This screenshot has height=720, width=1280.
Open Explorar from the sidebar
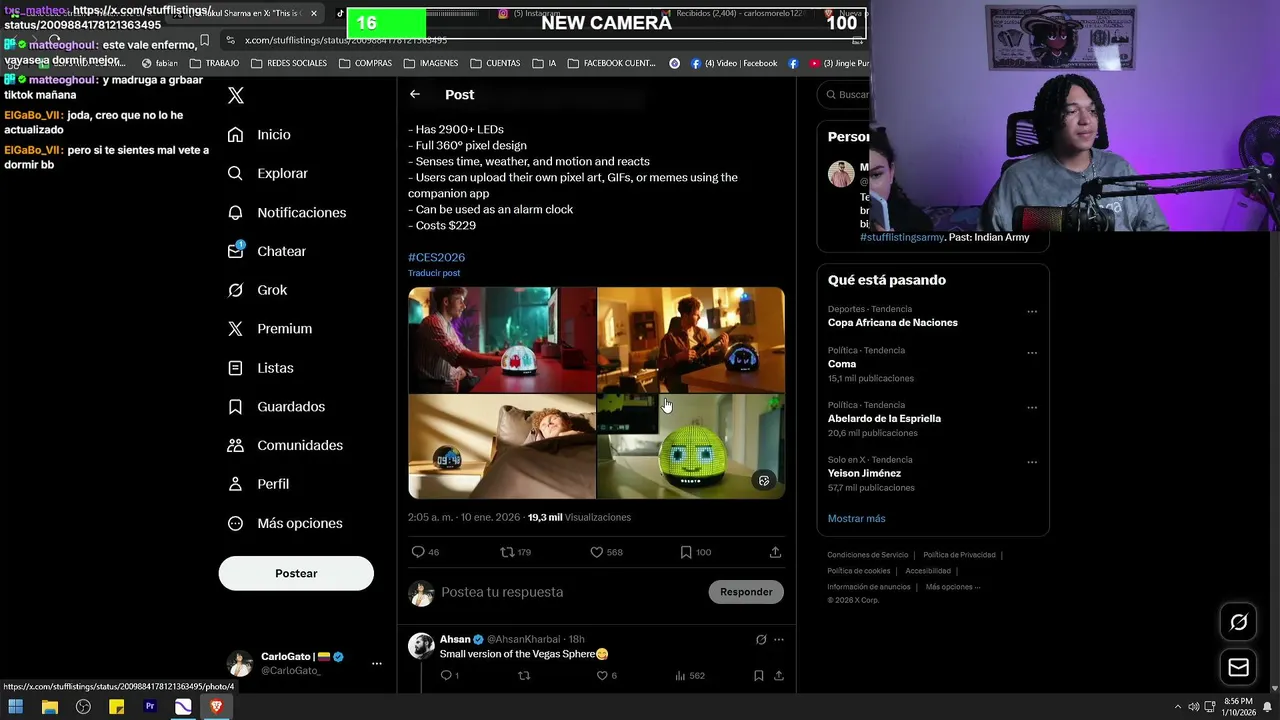coord(267,173)
